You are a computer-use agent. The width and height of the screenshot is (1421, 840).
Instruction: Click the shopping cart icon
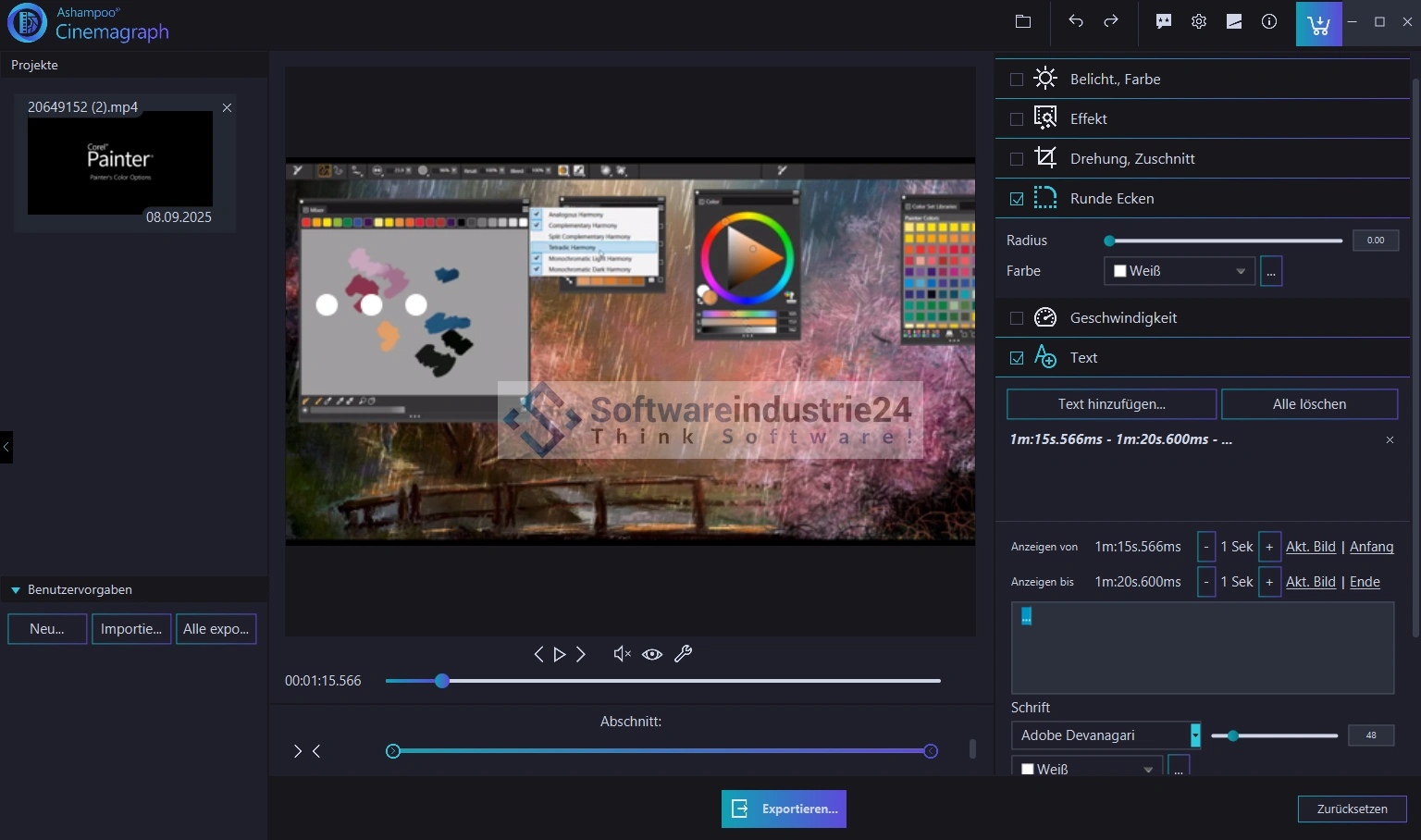point(1318,23)
